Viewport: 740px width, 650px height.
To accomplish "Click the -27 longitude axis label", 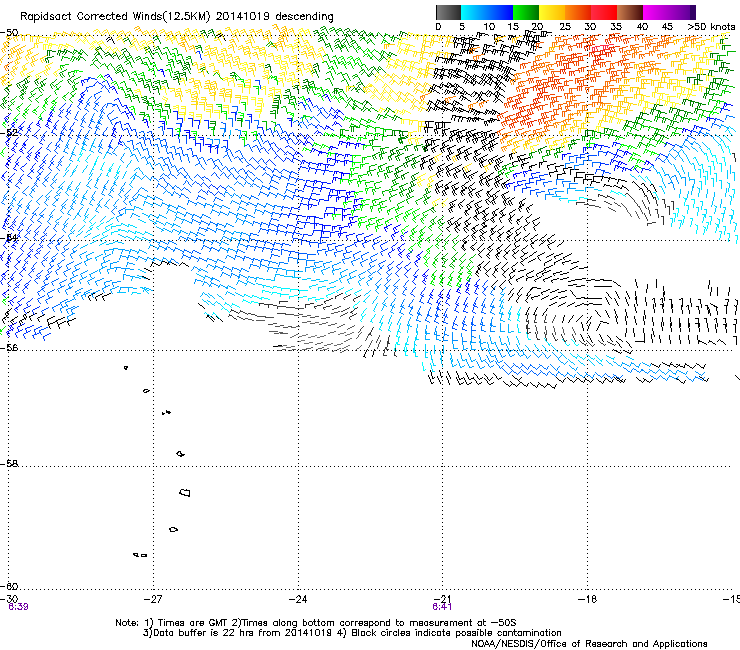I will coord(153,599).
